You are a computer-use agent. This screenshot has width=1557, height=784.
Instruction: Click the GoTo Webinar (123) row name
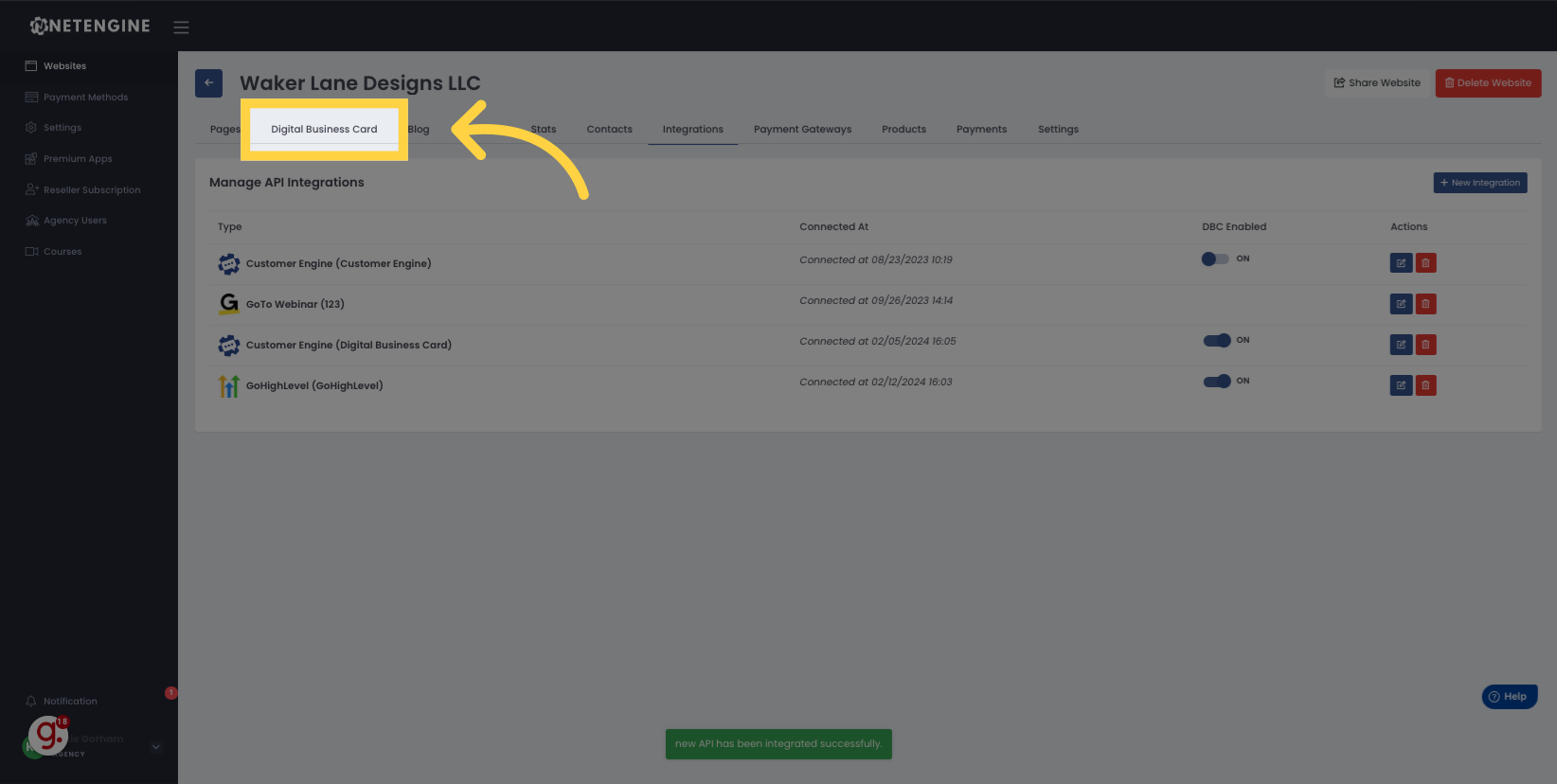click(295, 304)
